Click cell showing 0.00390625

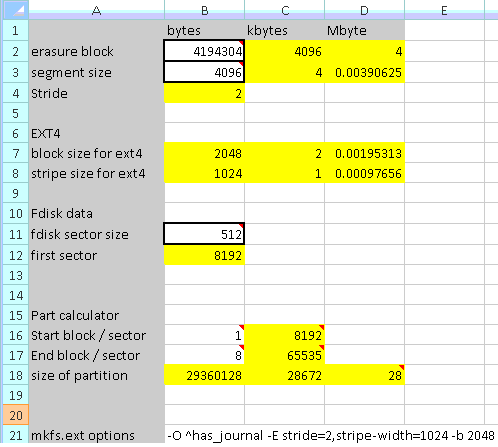[364, 72]
